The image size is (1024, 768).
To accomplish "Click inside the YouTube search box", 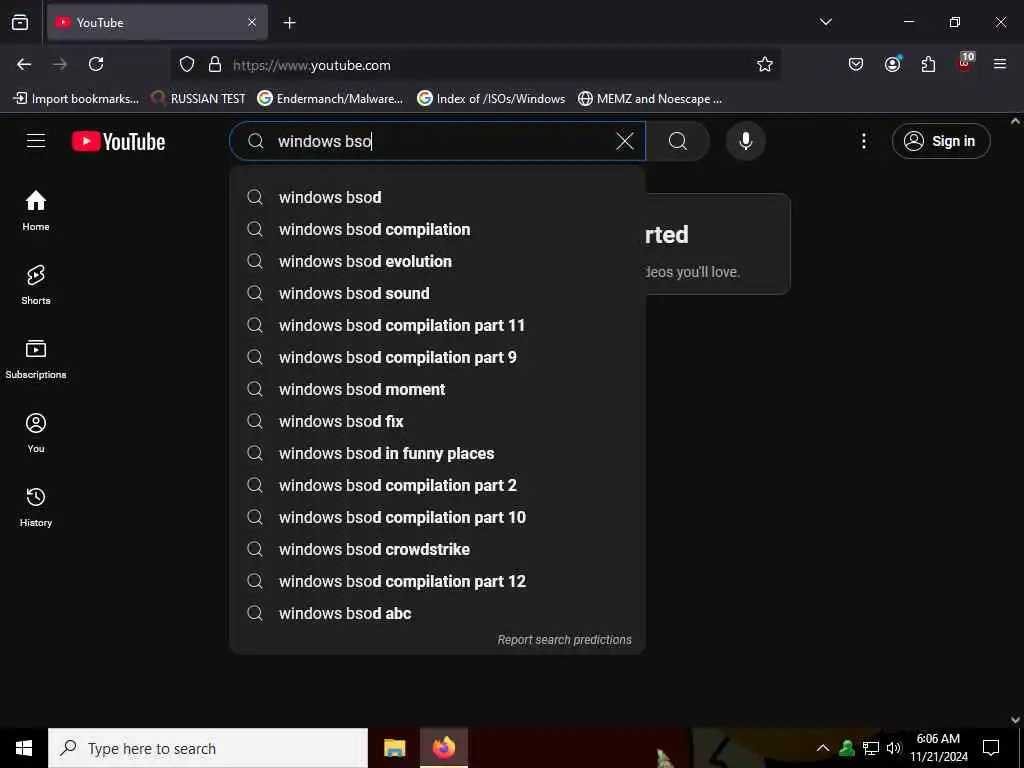I will coord(438,141).
